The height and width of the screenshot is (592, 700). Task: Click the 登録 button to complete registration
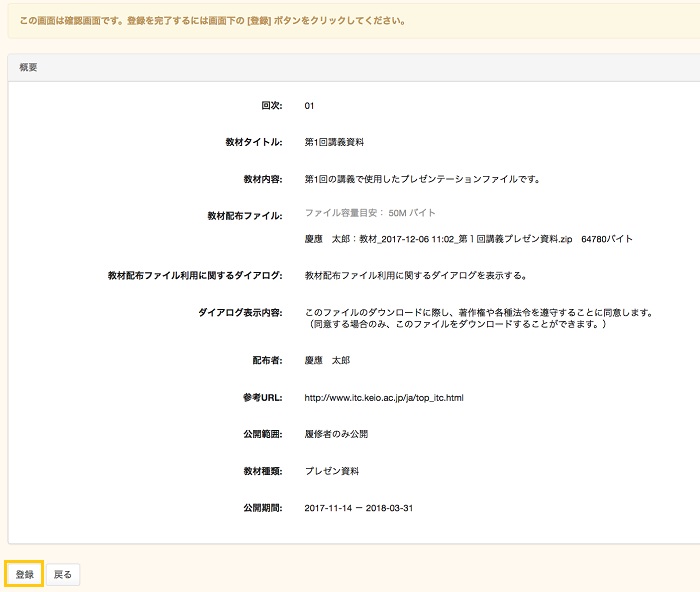tap(24, 574)
